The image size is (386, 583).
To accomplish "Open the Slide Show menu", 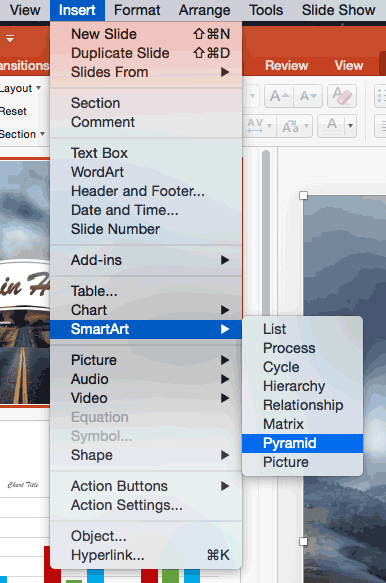I will pos(338,10).
